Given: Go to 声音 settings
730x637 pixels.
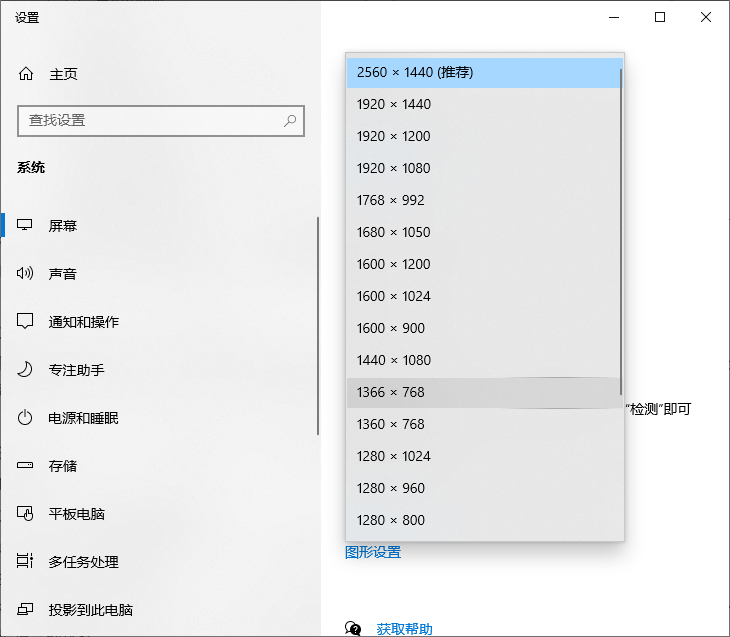Looking at the screenshot, I should coord(160,274).
